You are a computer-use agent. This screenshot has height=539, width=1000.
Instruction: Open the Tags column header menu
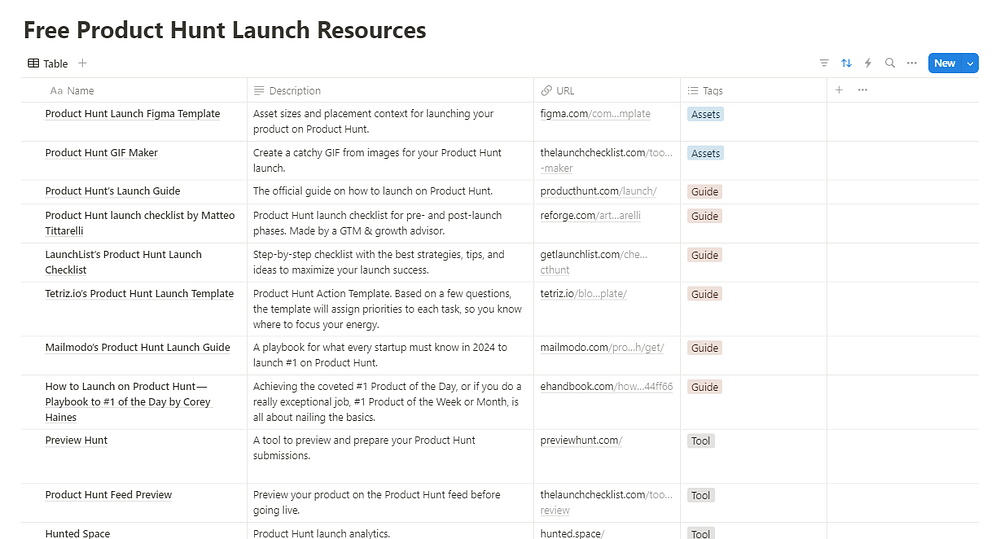tap(712, 91)
